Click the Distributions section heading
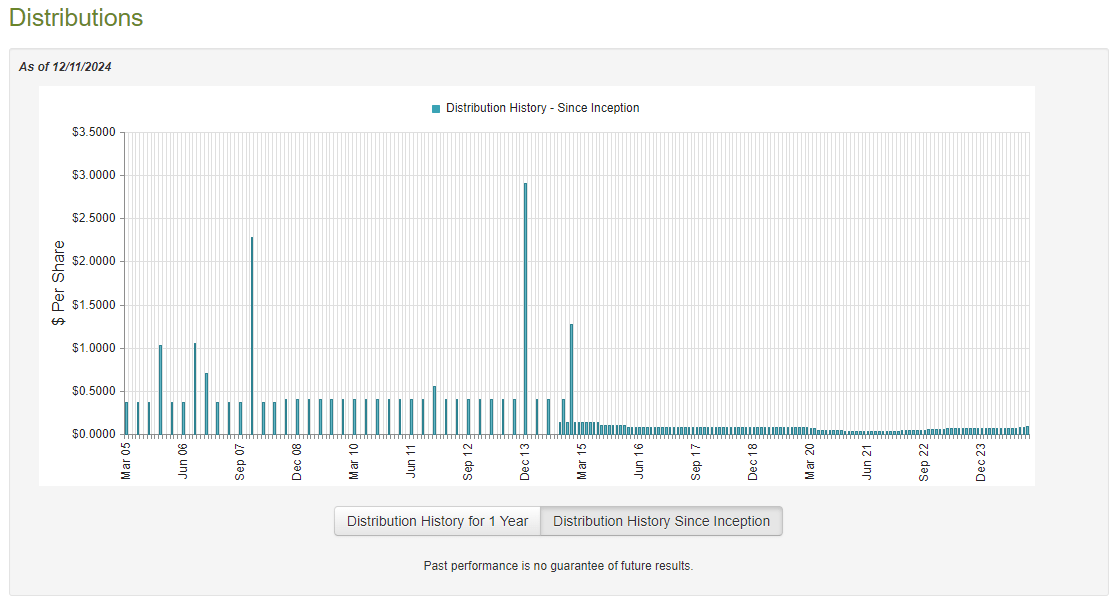1120x607 pixels. tap(76, 18)
